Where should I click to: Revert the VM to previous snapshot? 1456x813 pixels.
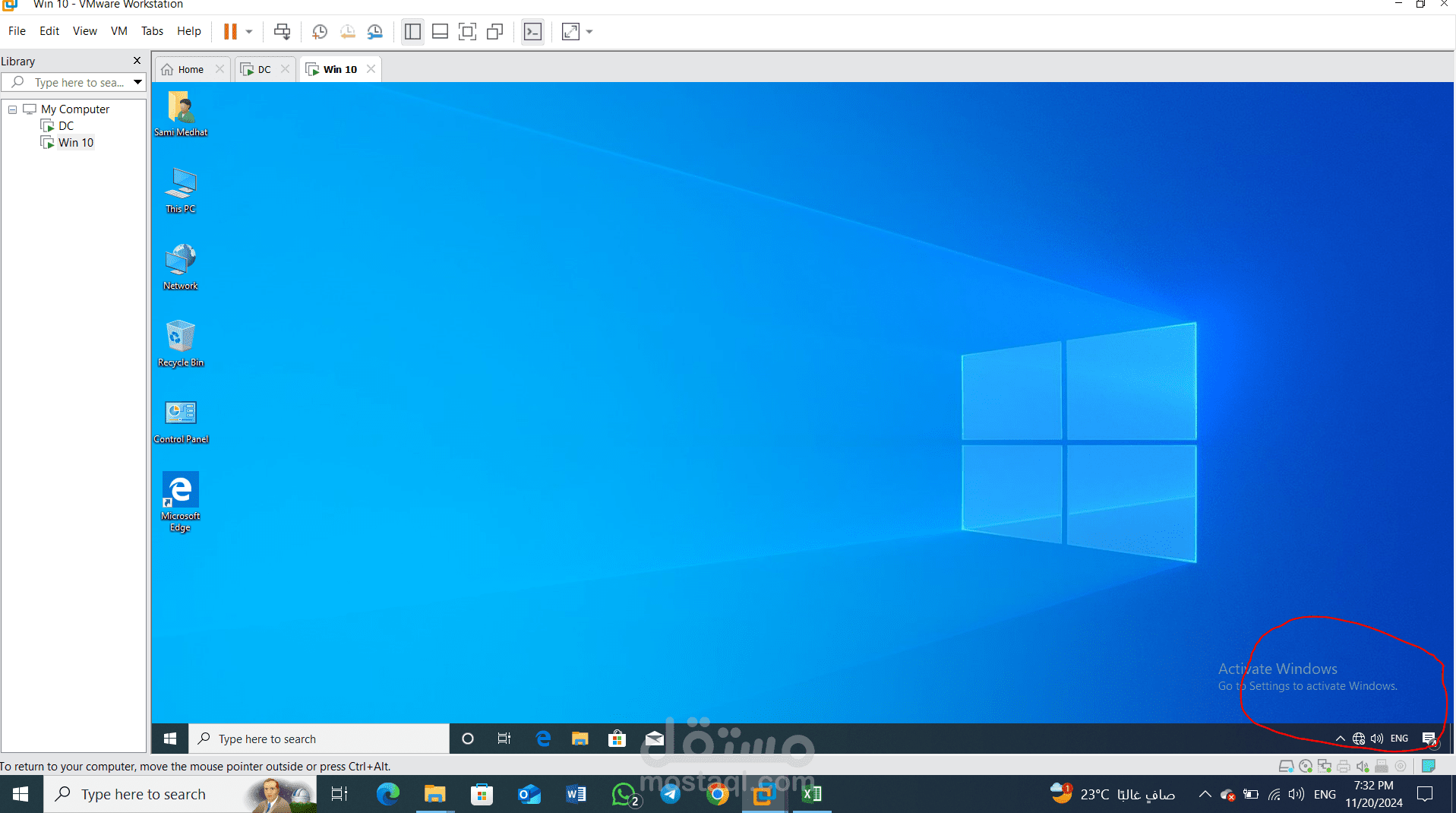pos(347,32)
